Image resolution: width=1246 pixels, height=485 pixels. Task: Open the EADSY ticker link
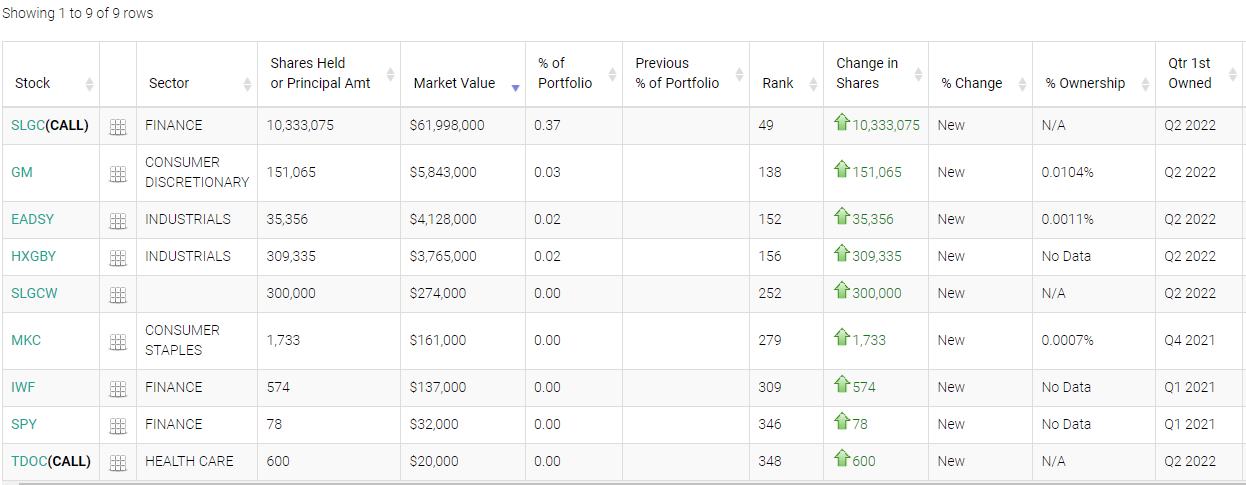click(31, 219)
